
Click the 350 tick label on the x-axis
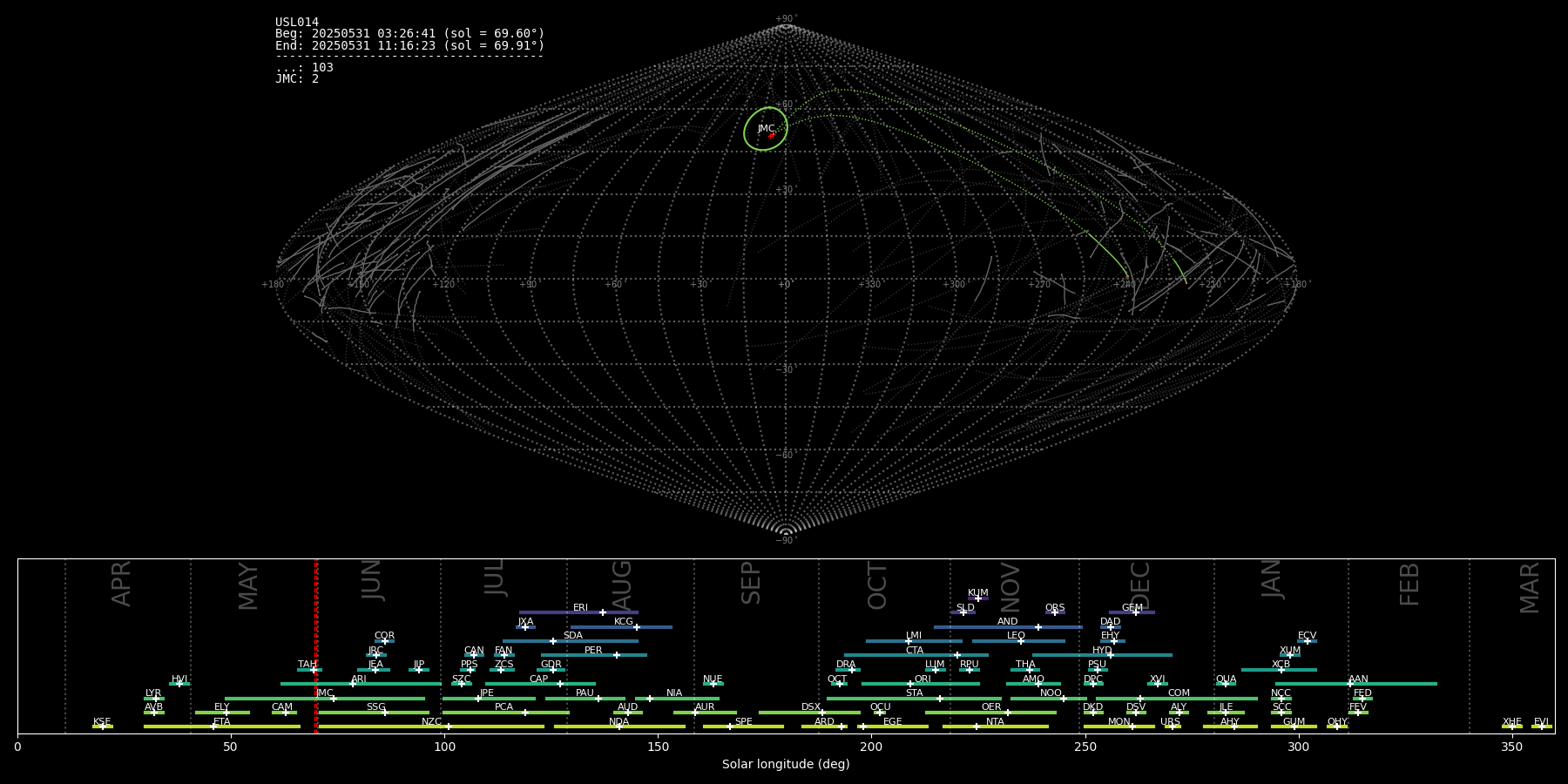[x=1511, y=747]
